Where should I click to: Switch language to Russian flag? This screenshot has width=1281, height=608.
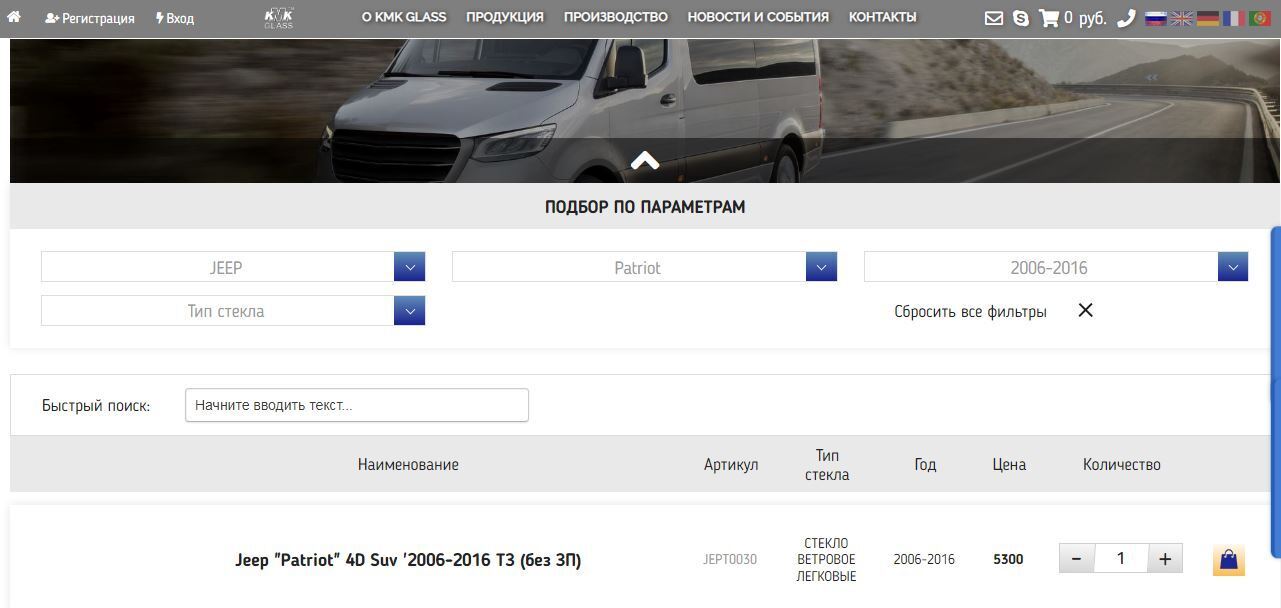[x=1156, y=18]
